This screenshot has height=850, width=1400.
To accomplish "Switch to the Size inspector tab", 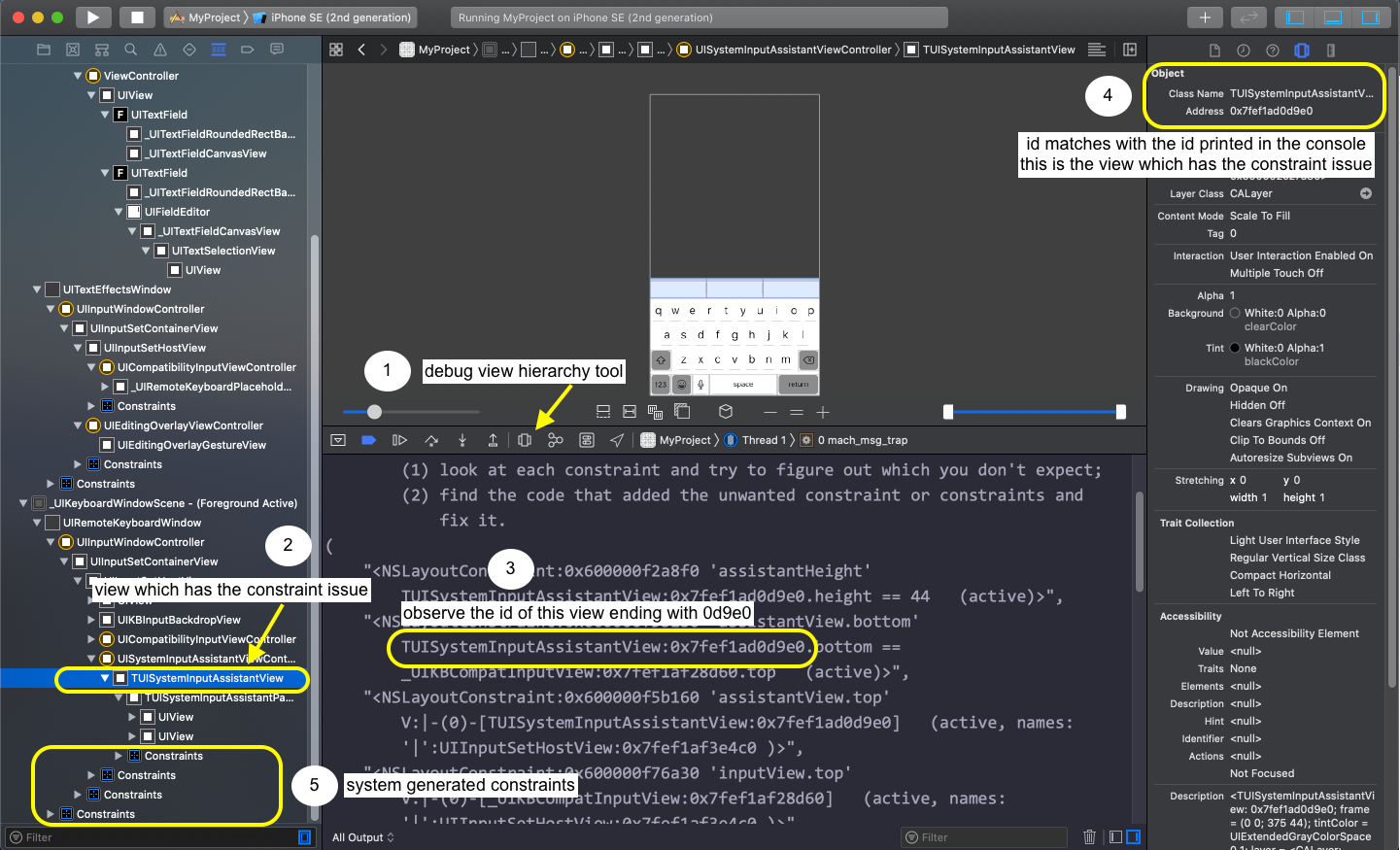I will click(x=1331, y=51).
